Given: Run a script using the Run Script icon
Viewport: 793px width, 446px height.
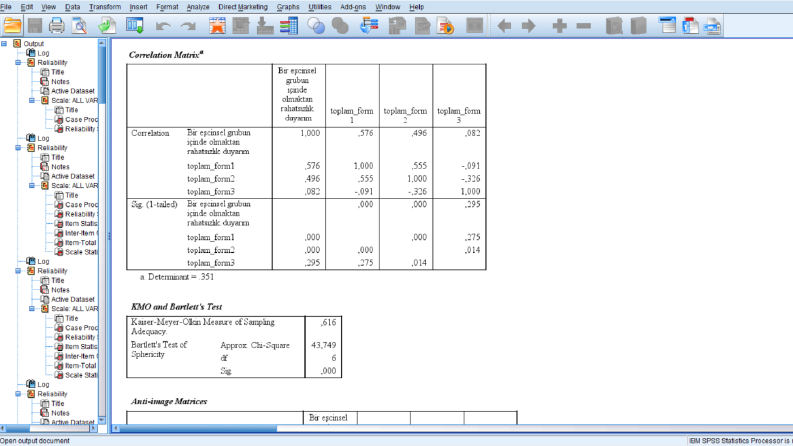Looking at the screenshot, I should (446, 26).
